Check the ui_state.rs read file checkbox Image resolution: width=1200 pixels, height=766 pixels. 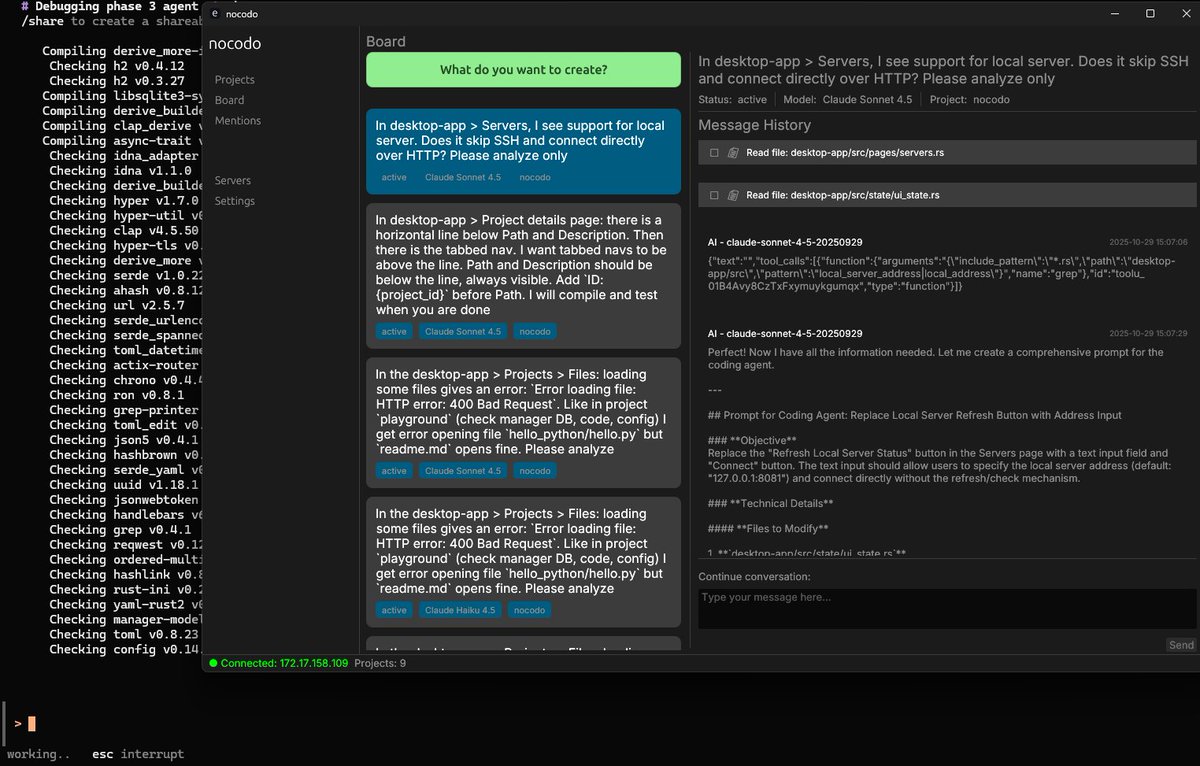714,194
